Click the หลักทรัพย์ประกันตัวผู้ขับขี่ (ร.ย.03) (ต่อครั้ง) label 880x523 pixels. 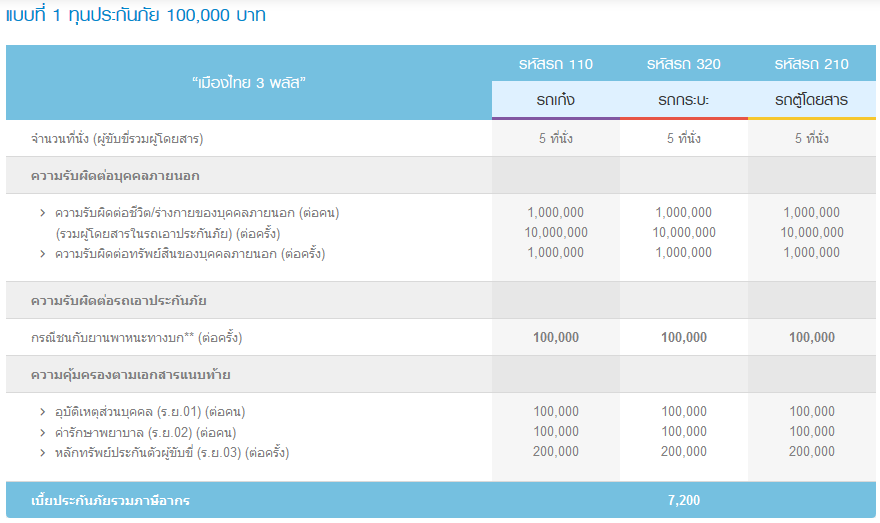pyautogui.click(x=172, y=452)
